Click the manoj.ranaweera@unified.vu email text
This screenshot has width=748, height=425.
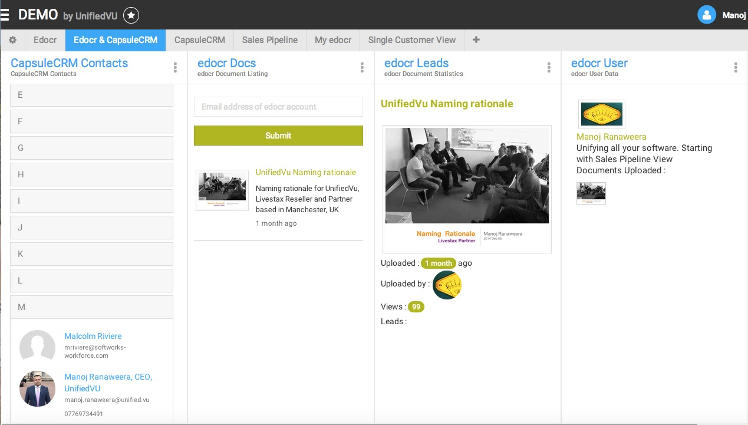[107, 400]
